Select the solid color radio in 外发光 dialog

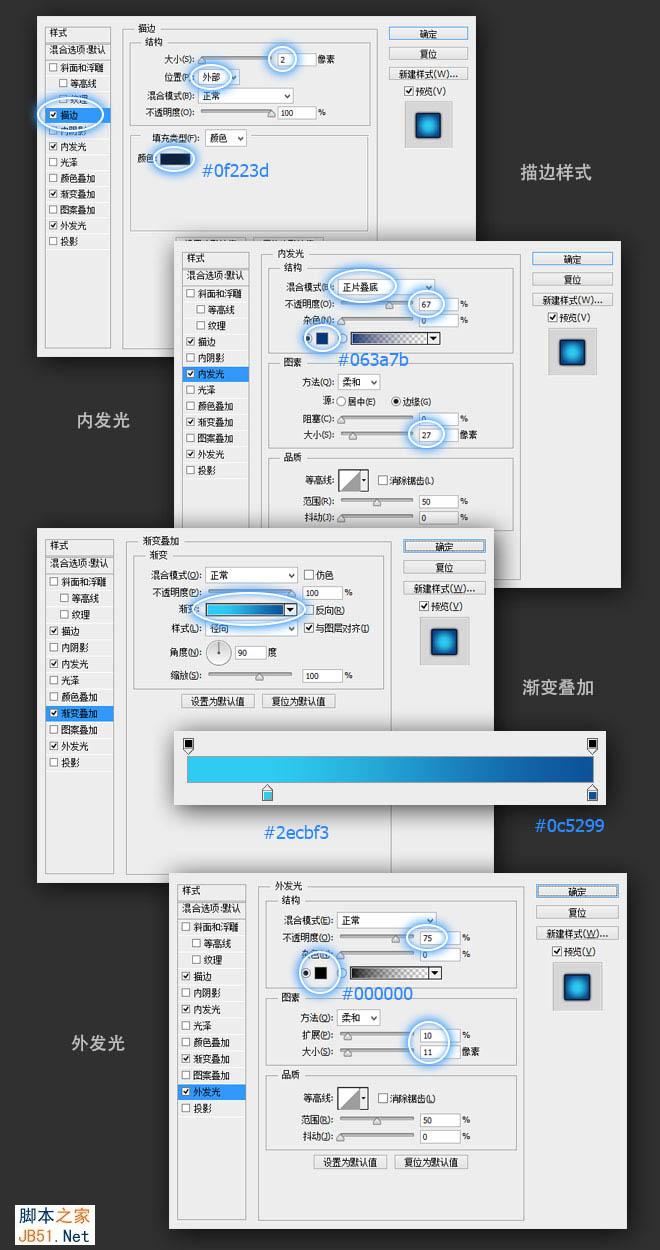click(306, 972)
